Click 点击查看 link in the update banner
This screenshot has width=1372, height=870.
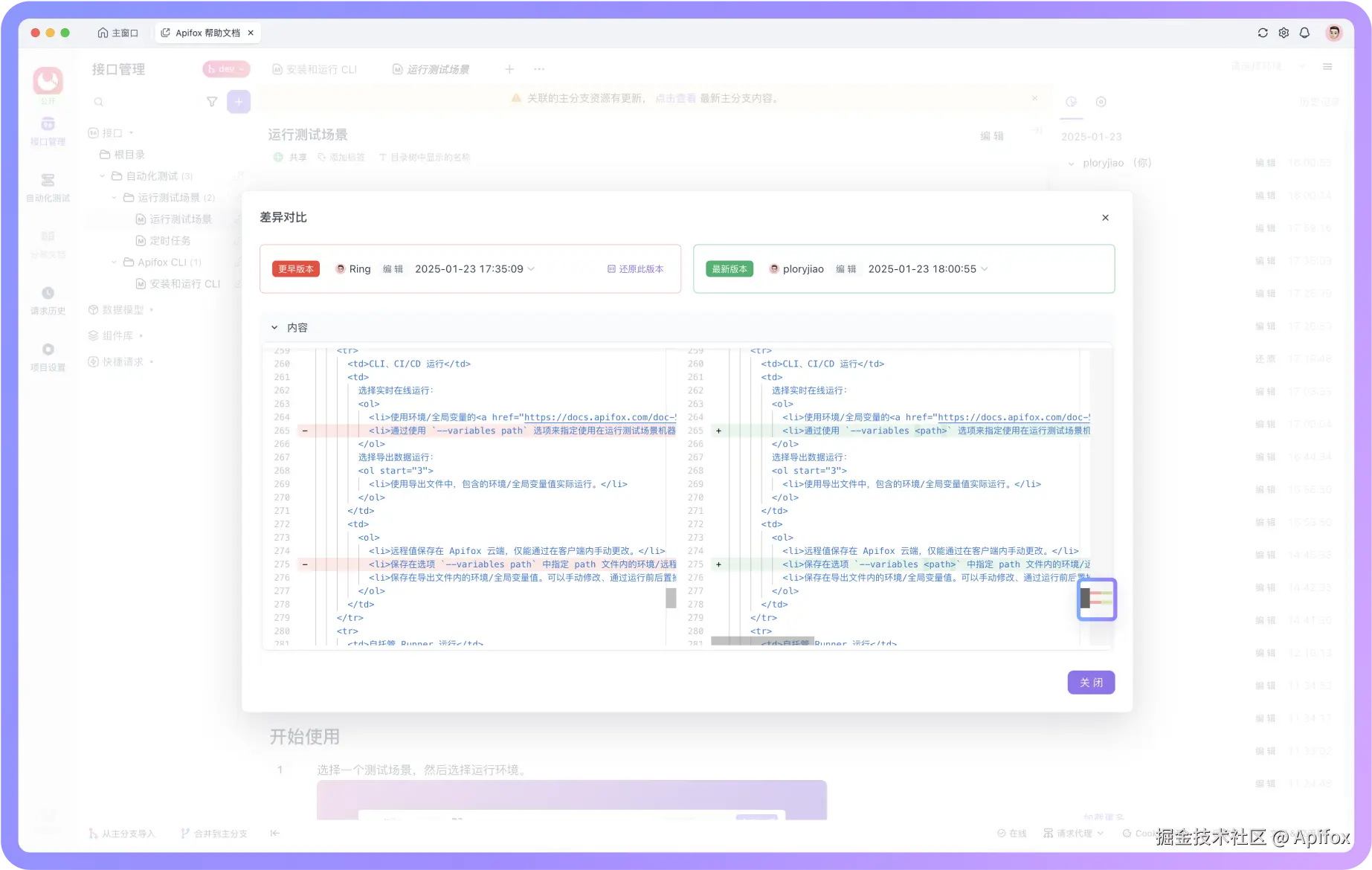click(x=675, y=98)
